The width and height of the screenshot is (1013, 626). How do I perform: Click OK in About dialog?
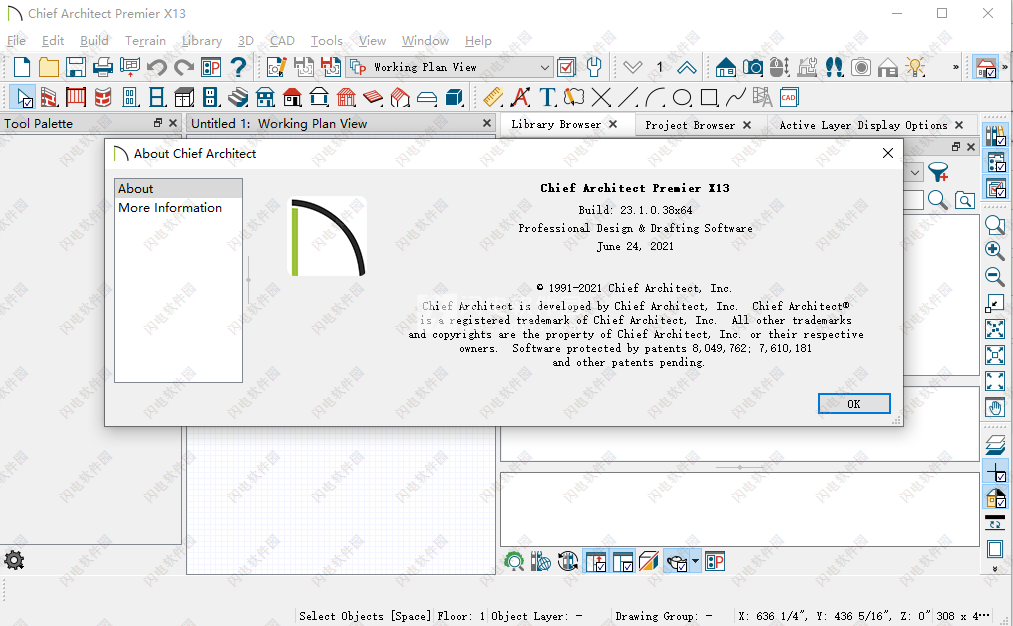click(854, 404)
